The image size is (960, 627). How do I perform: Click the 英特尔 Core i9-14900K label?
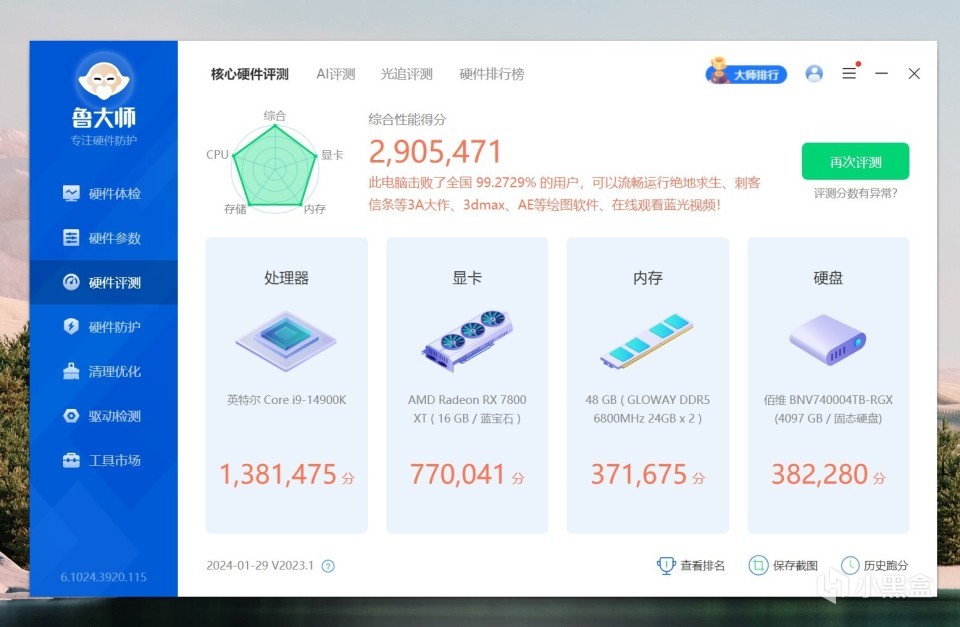tap(286, 400)
